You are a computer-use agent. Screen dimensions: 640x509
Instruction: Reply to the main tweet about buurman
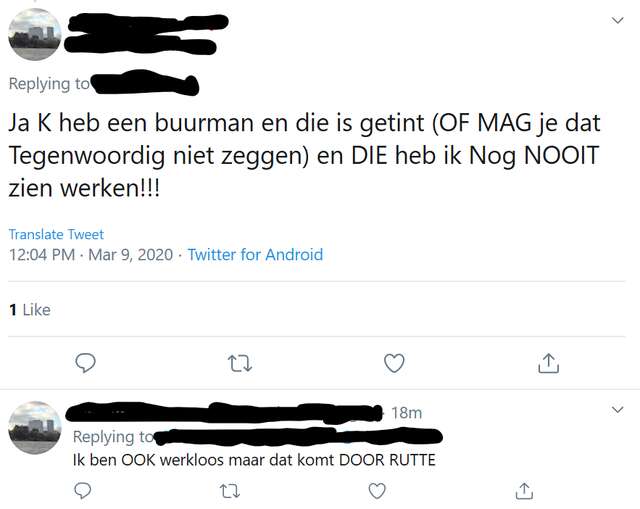85,362
